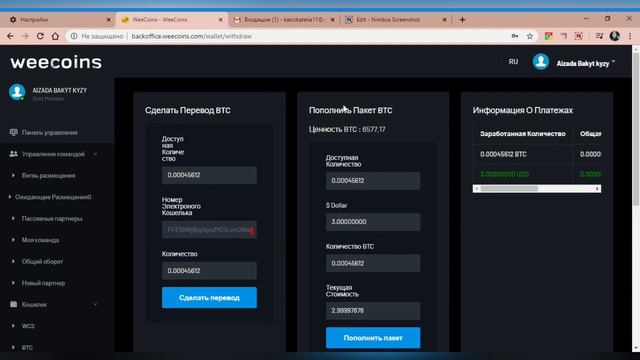Viewport: 640px width, 360px height.
Task: Click the table scrollbar right arrow
Action: (597, 189)
